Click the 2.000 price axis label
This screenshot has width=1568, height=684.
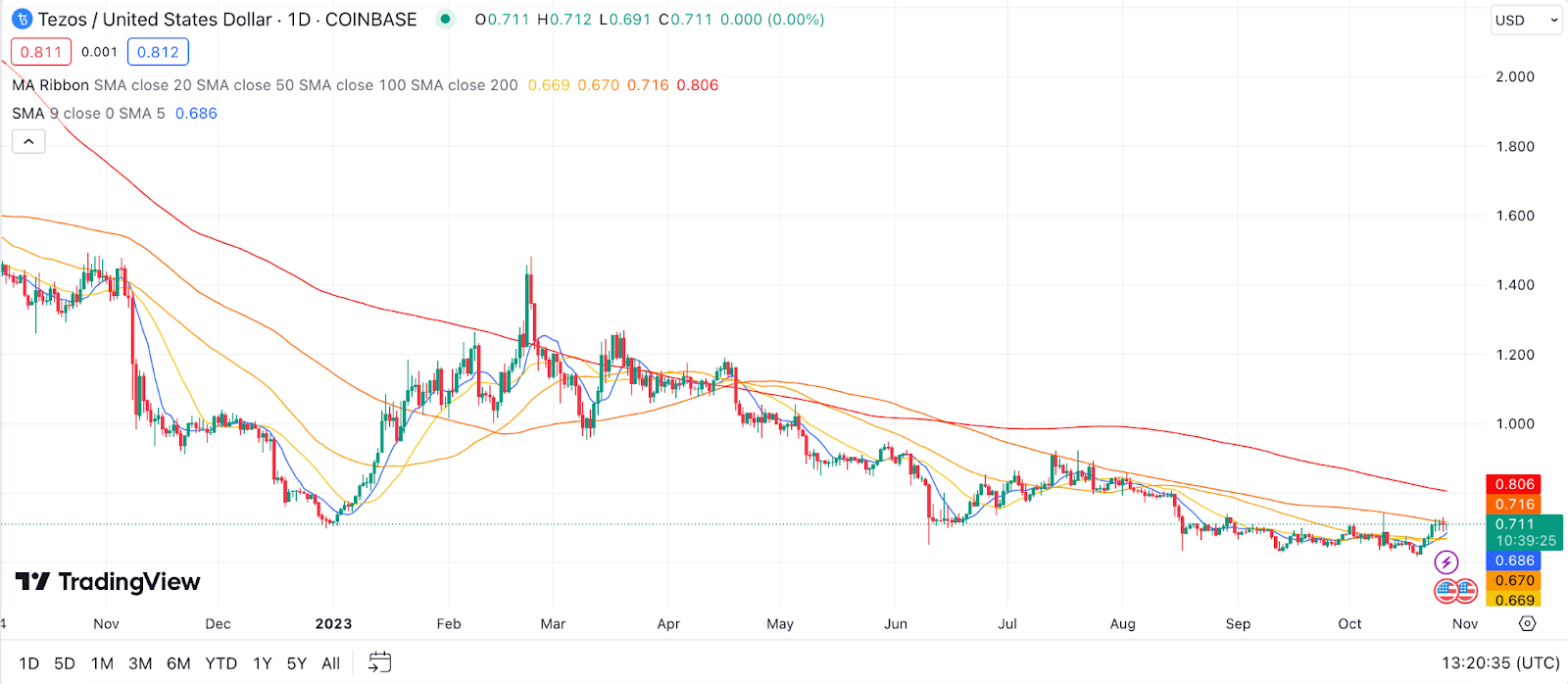click(1515, 76)
